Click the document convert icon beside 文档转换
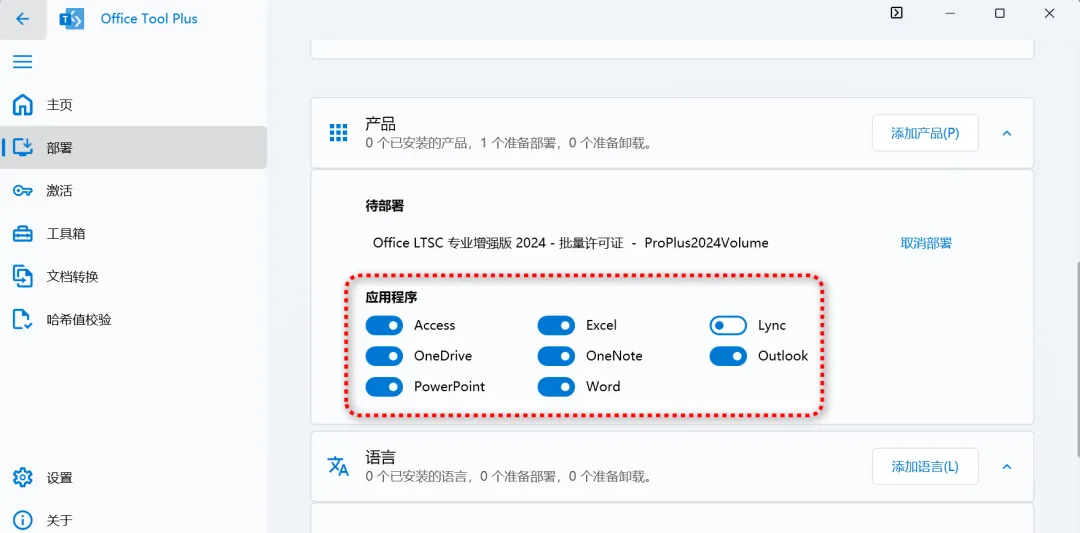 [23, 277]
